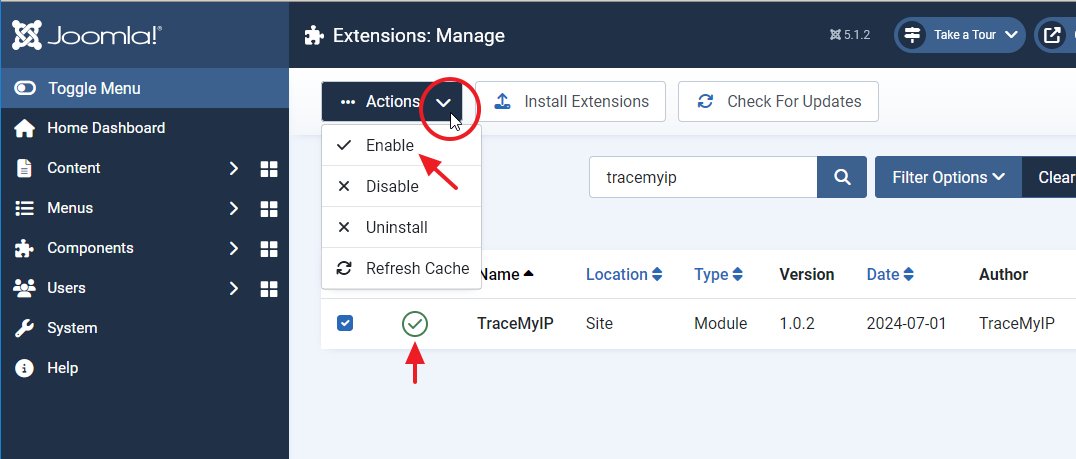Open the Users dashboard grid icon
The width and height of the screenshot is (1076, 459).
[x=268, y=288]
